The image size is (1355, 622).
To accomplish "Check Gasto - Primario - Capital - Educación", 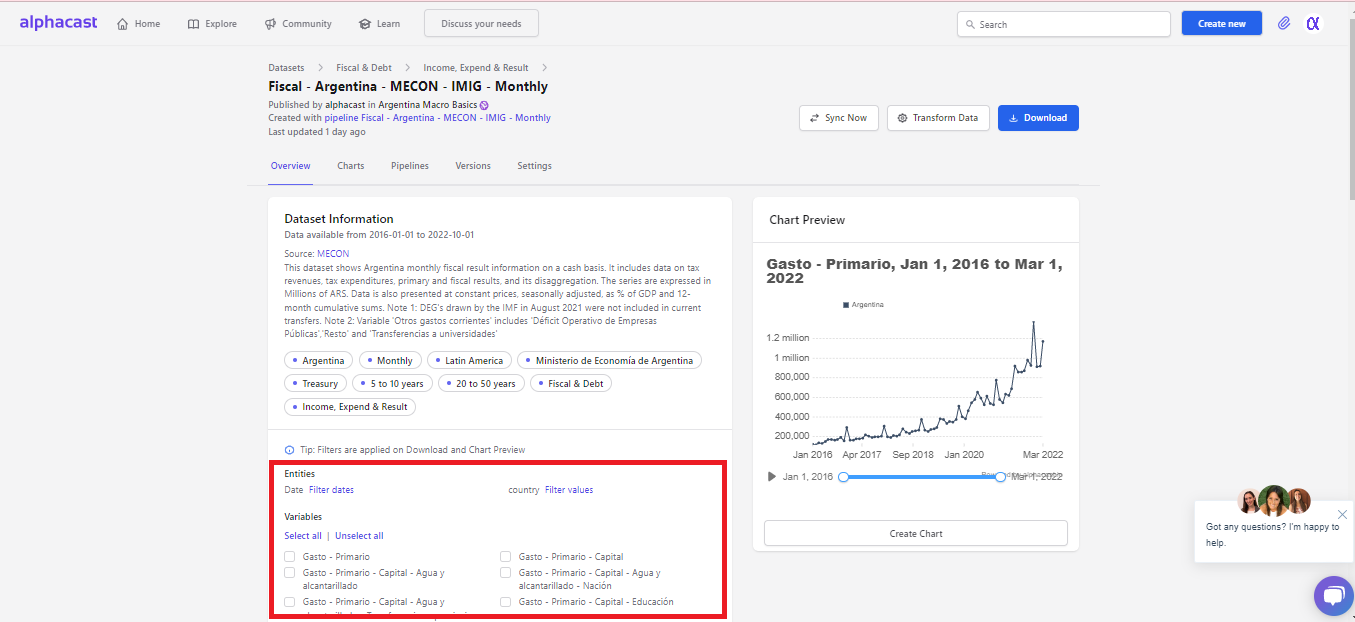I will (x=505, y=601).
